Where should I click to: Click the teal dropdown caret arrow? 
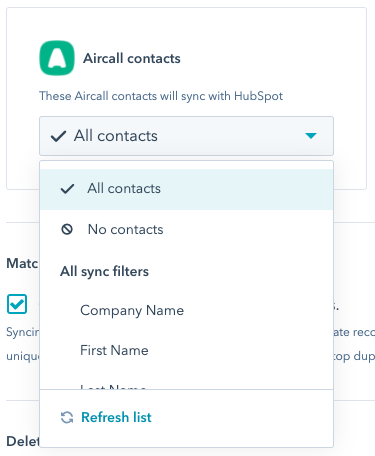(311, 136)
